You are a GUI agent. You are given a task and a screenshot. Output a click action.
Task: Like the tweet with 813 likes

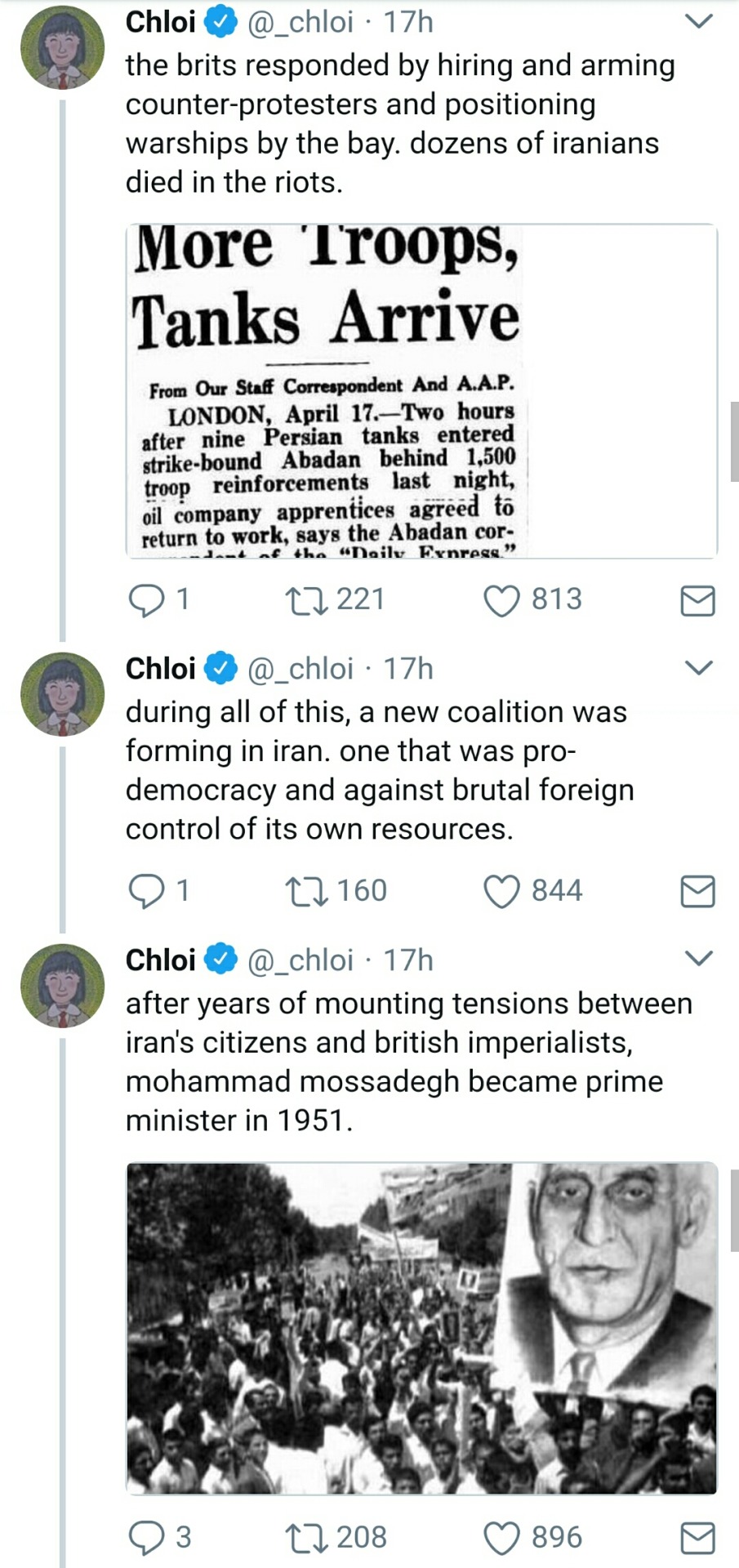(x=501, y=600)
